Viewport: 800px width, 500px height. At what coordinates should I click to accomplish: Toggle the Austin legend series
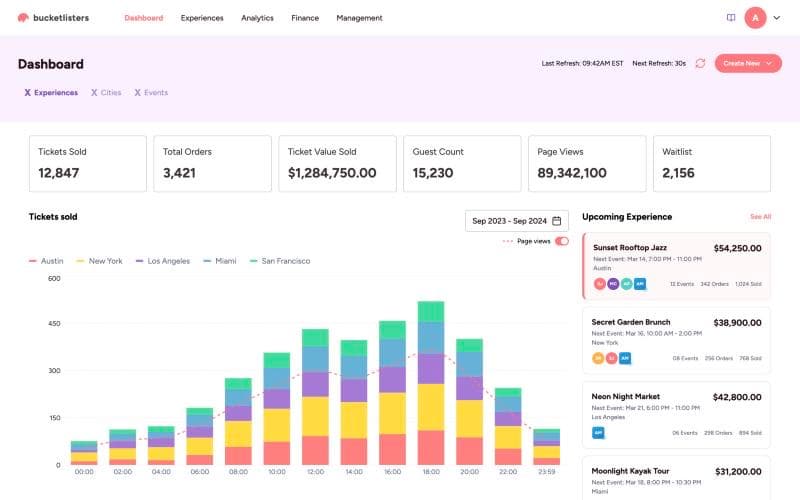pyautogui.click(x=46, y=261)
